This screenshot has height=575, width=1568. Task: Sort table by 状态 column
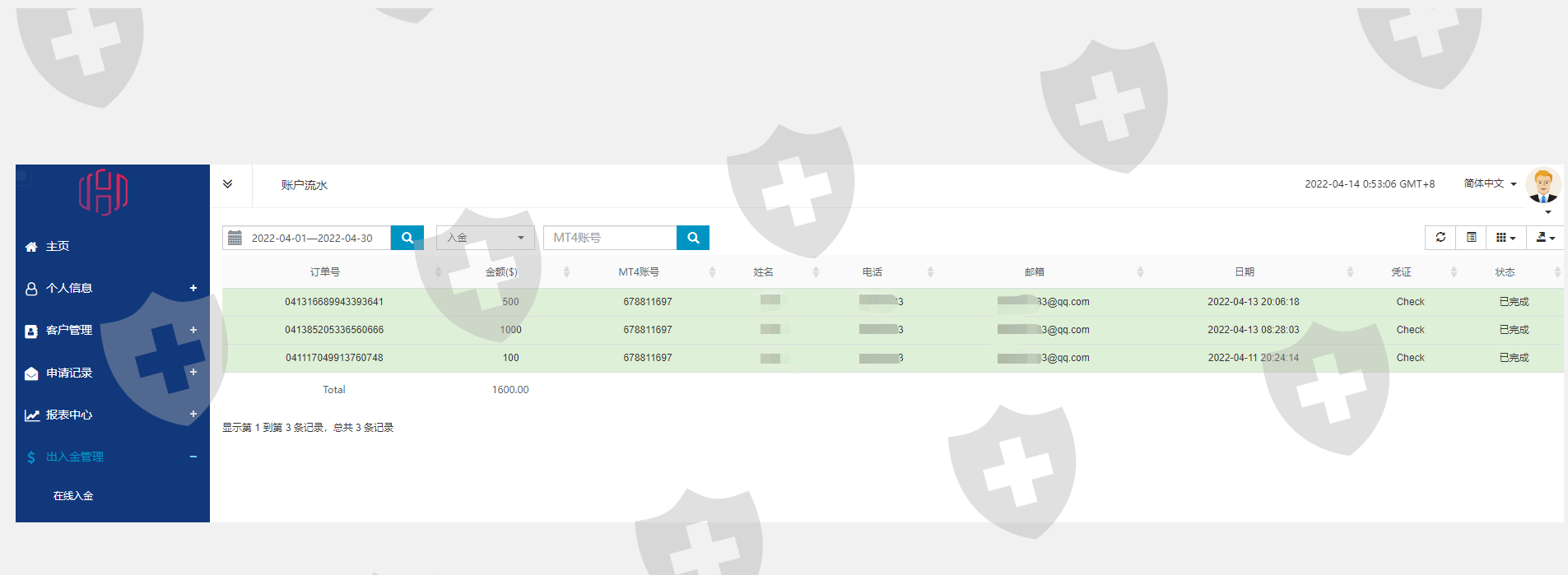[x=1512, y=271]
